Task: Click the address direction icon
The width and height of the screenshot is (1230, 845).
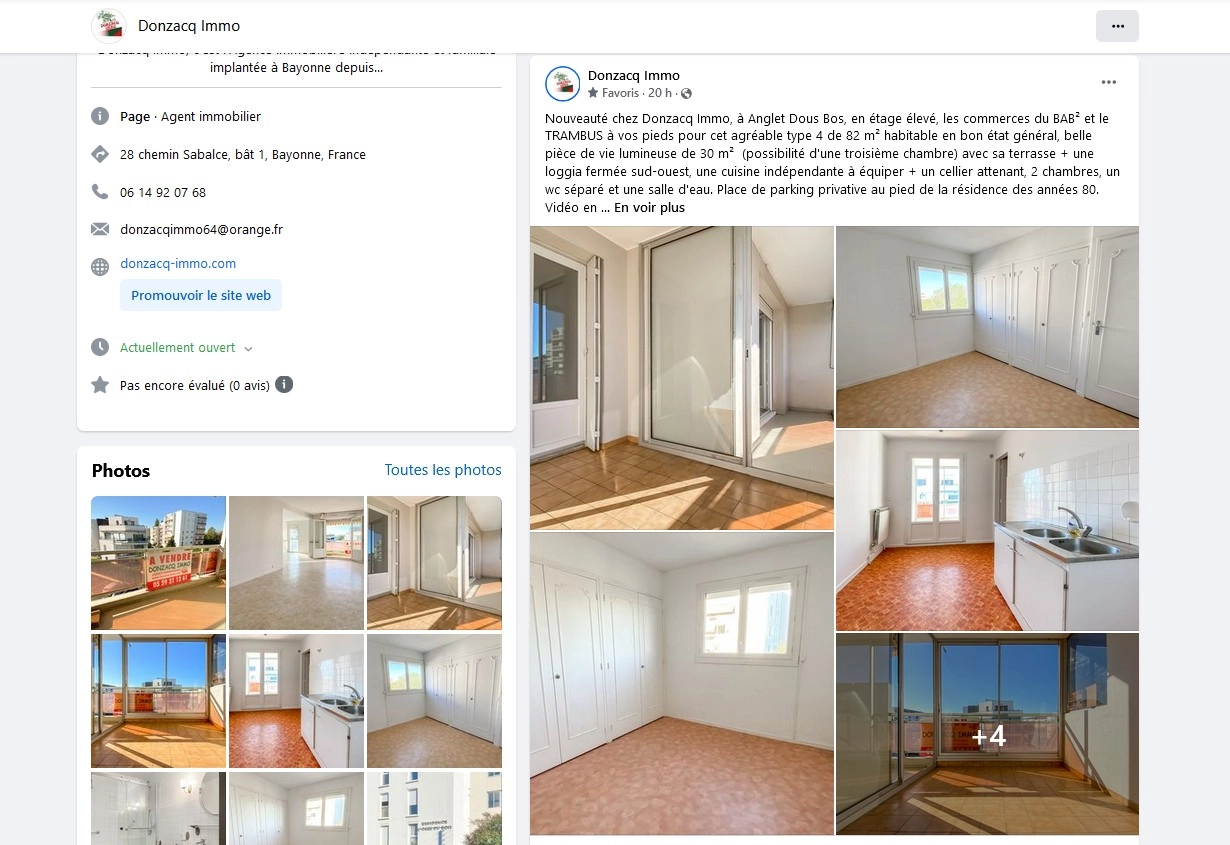Action: pos(100,154)
